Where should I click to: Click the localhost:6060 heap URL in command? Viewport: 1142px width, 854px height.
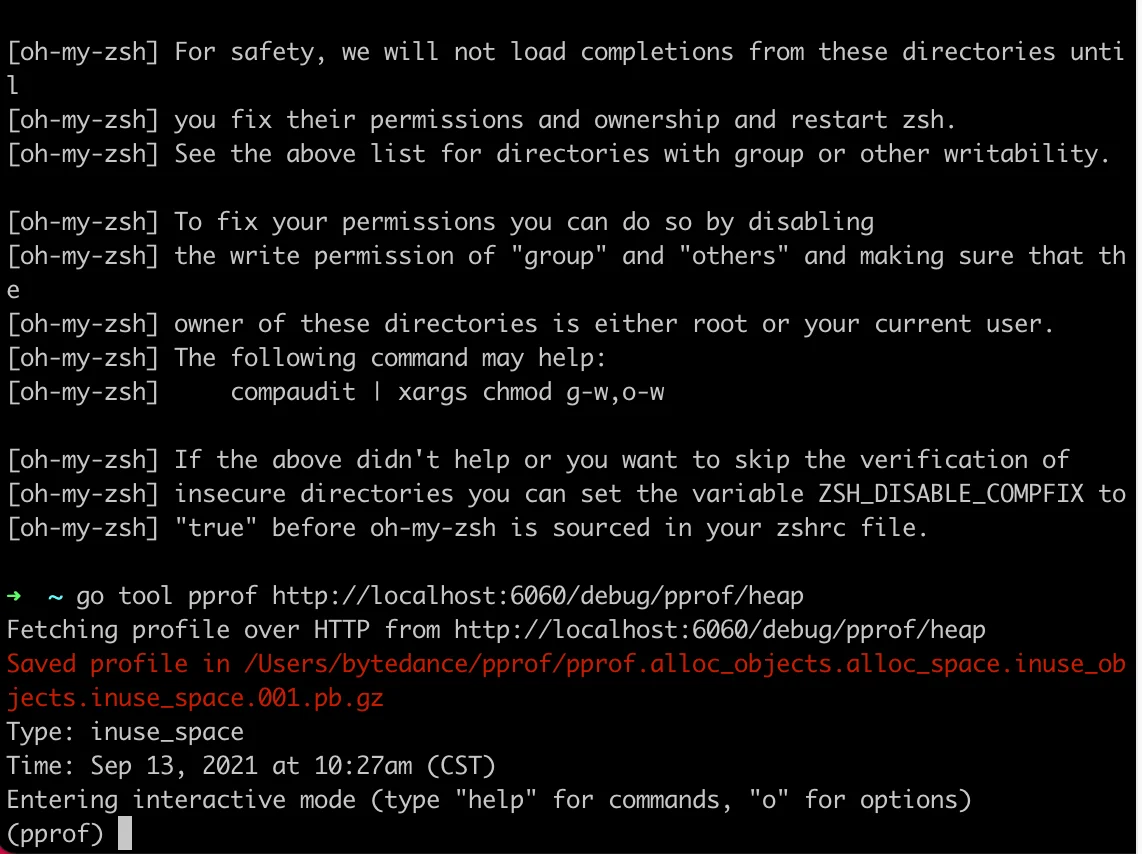(537, 596)
